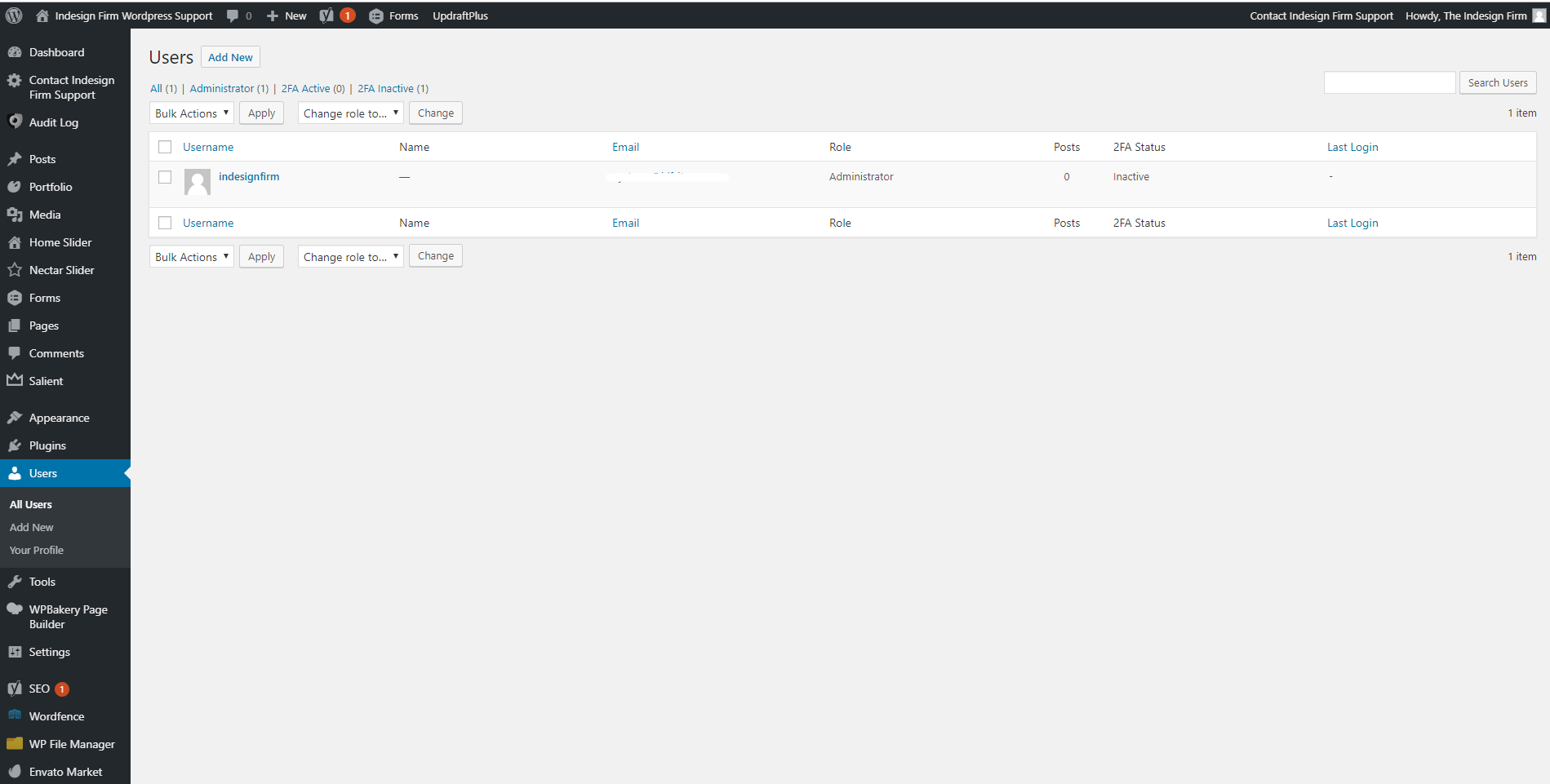This screenshot has width=1550, height=784.
Task: Toggle the select-all checkbox in table footer
Action: click(x=165, y=223)
